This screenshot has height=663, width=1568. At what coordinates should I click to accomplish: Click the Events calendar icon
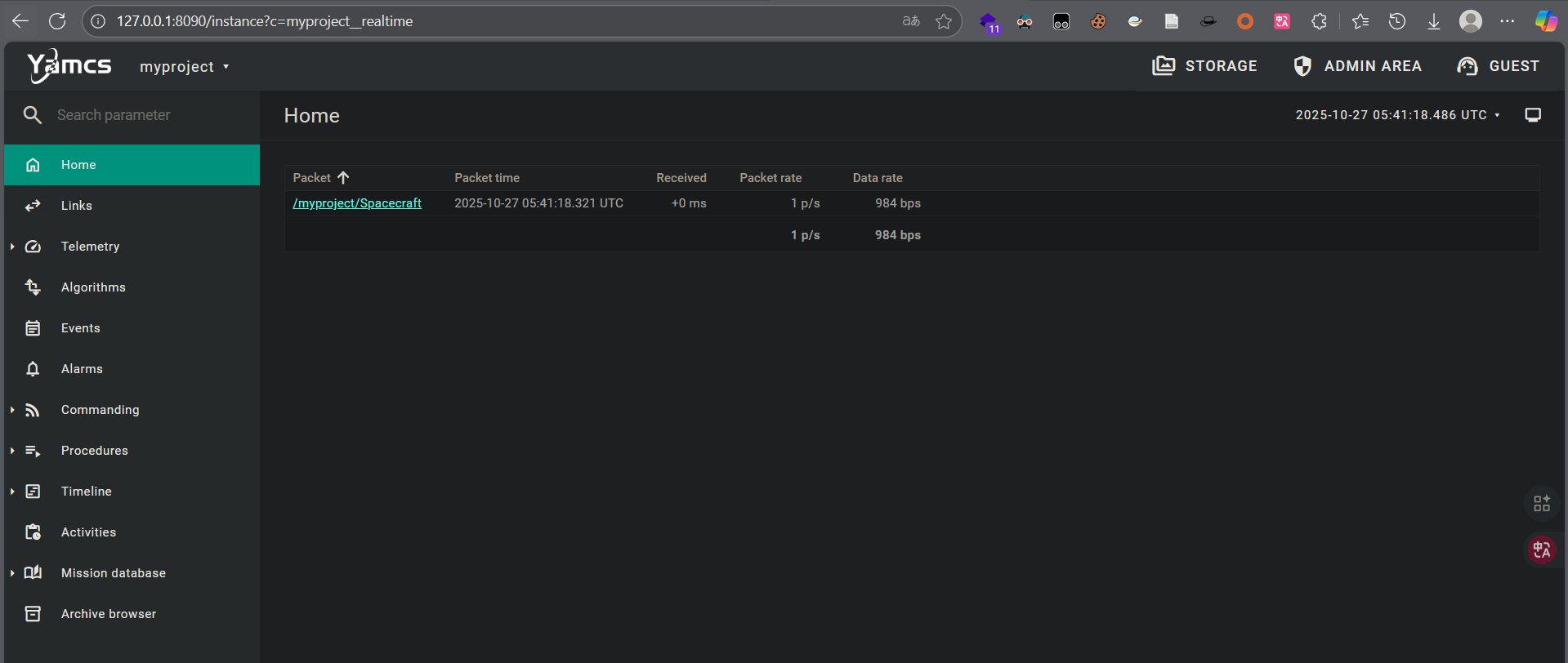pos(33,328)
